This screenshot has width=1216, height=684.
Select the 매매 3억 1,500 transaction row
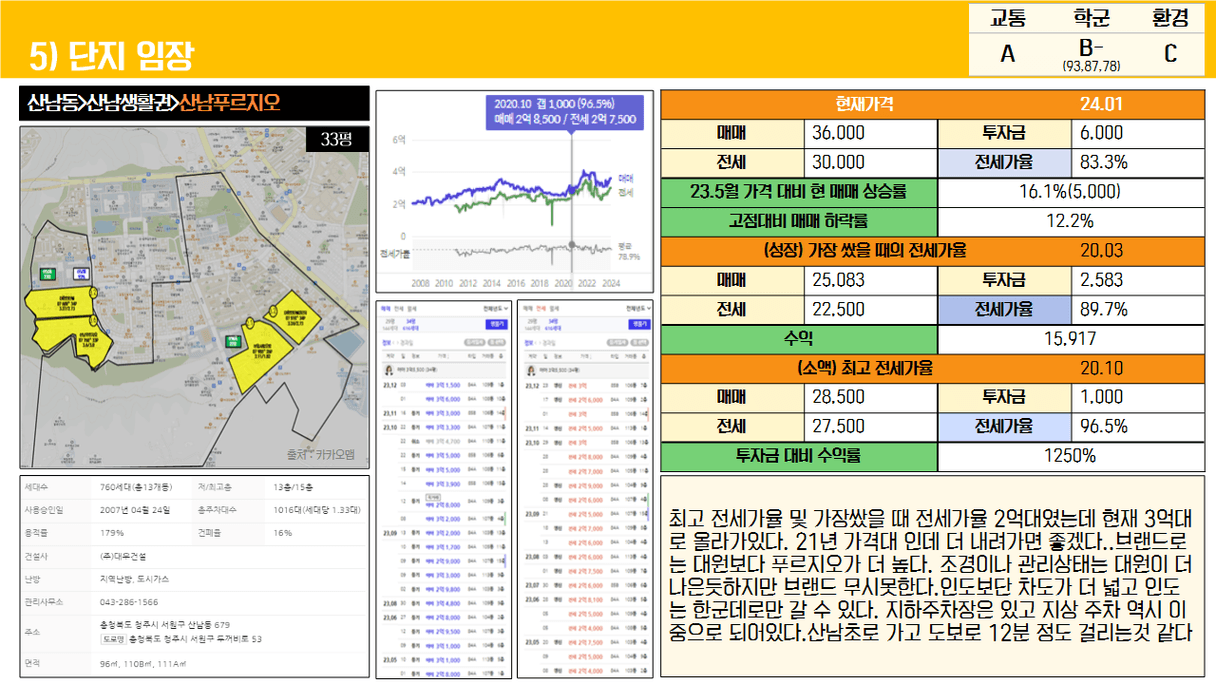444,384
